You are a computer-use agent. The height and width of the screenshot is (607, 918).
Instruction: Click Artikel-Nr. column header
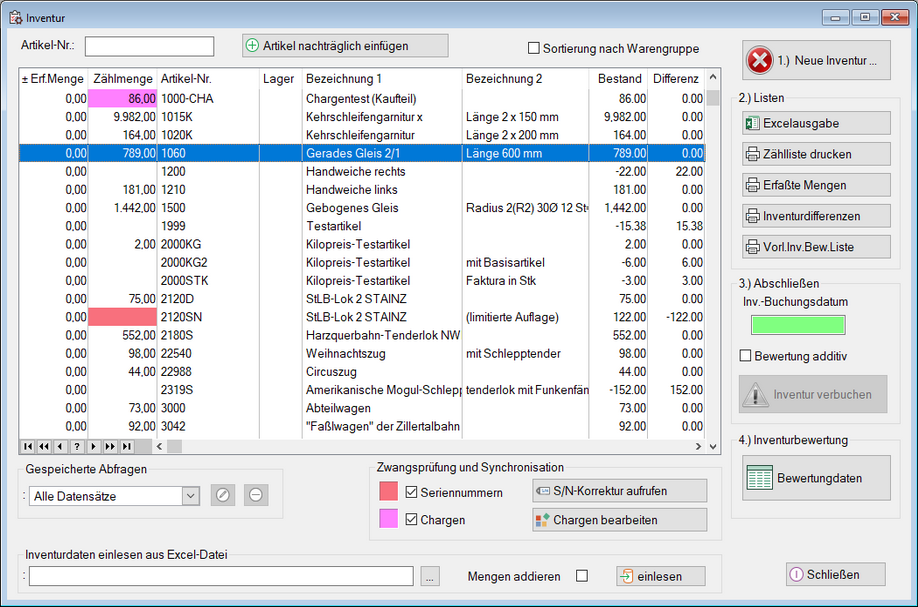click(x=186, y=78)
